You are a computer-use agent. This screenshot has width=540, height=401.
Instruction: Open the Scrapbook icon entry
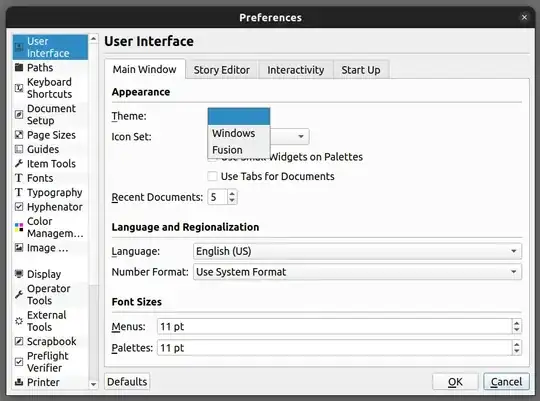19,341
